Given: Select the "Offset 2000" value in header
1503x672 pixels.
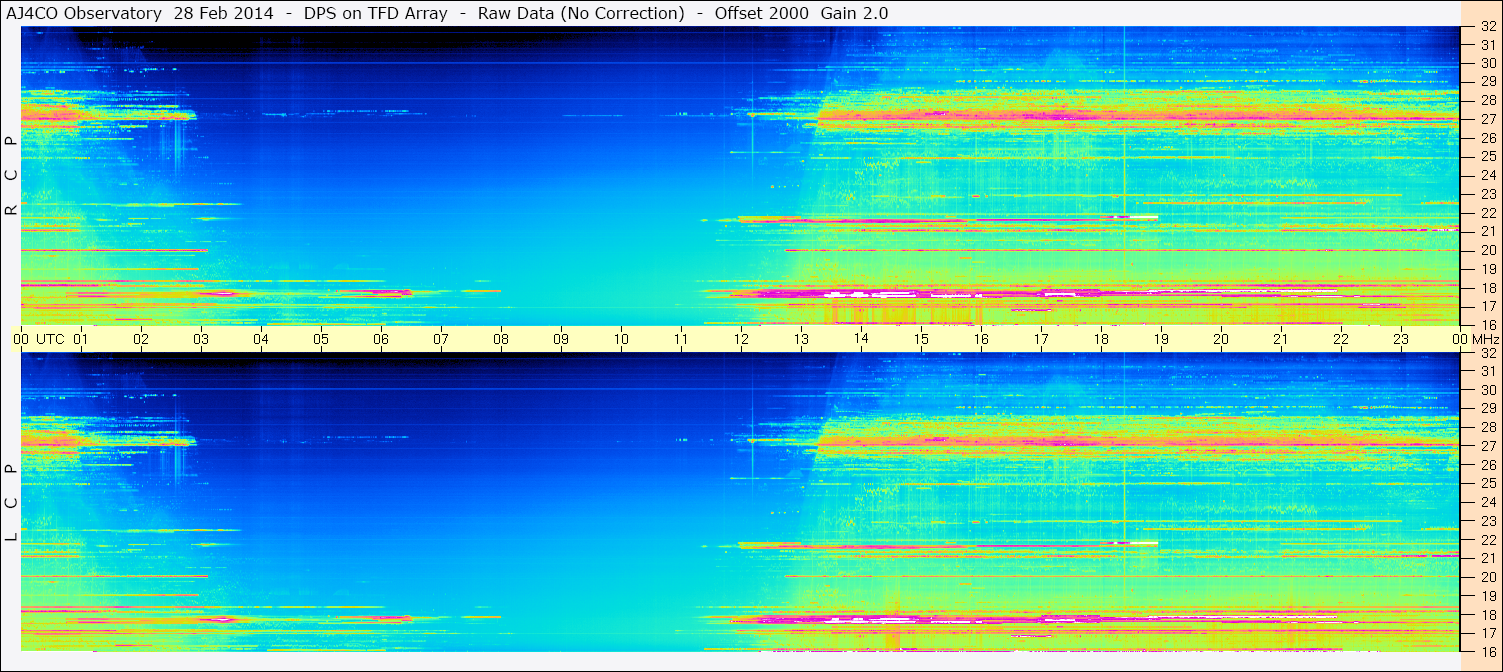Looking at the screenshot, I should (761, 13).
